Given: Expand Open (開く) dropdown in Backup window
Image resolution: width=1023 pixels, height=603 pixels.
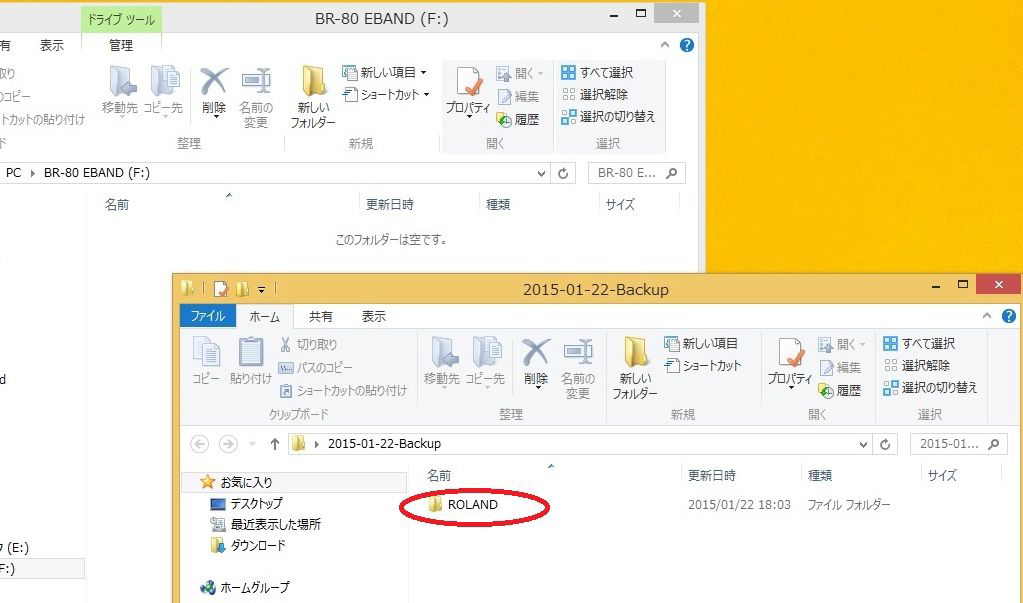Looking at the screenshot, I should click(862, 344).
